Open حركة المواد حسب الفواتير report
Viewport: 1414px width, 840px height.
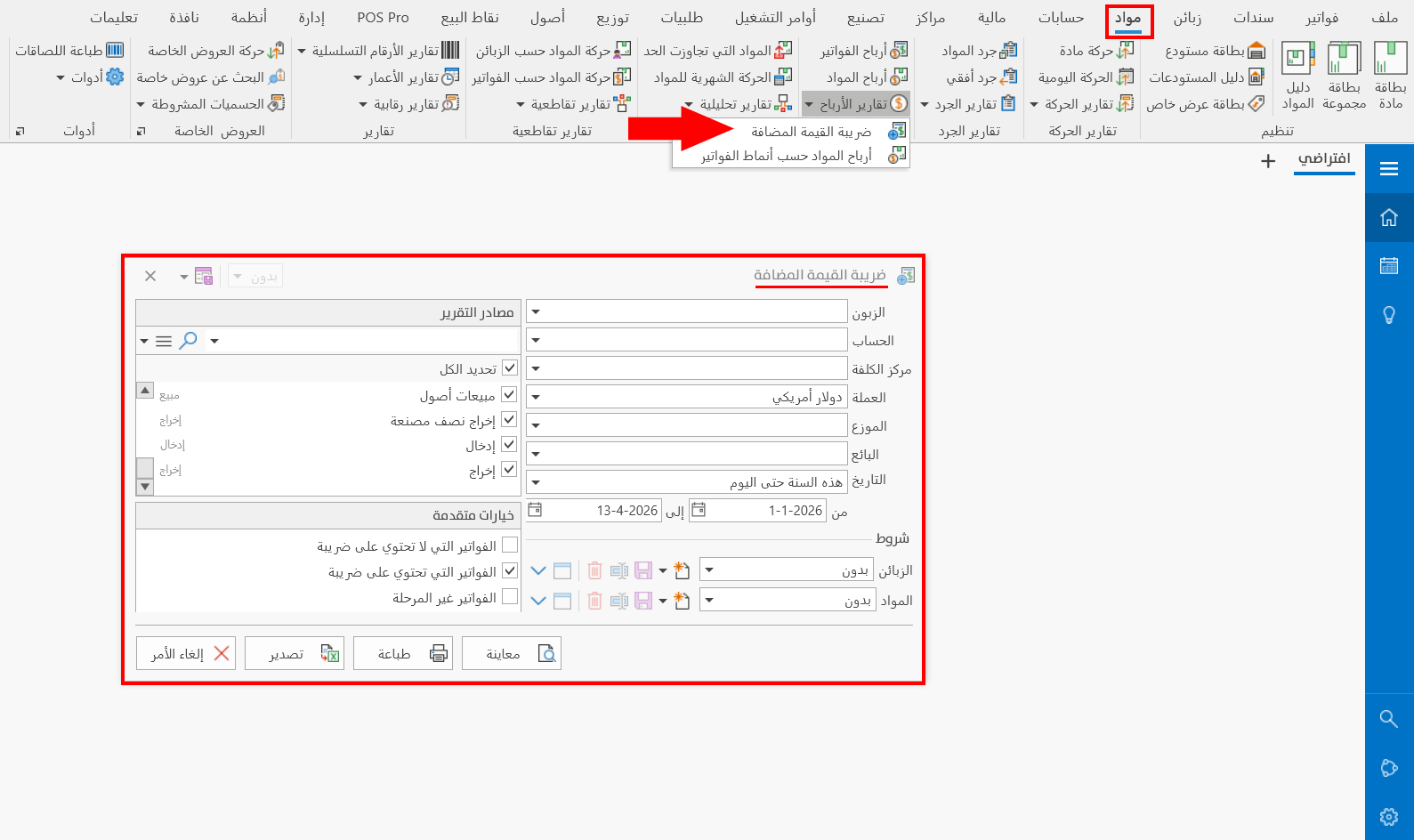pos(552,77)
